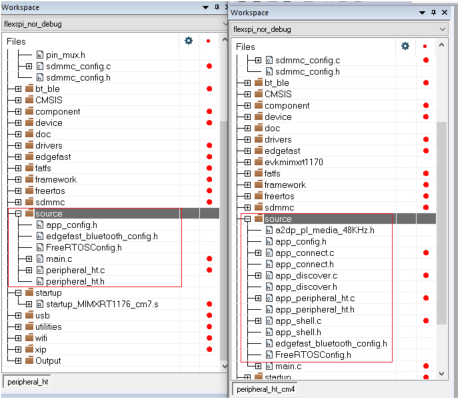Select the evkmimxrt1170 folder
The image size is (460, 399).
[x=294, y=162]
